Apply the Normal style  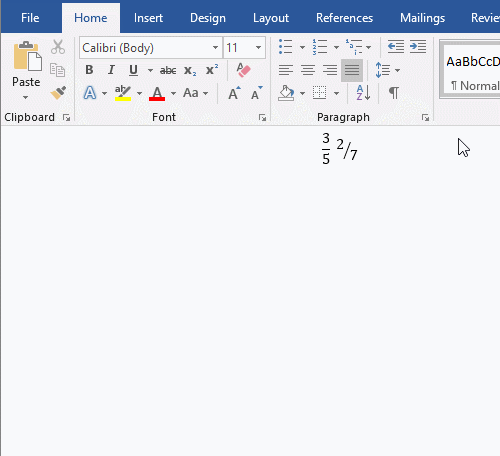tap(470, 70)
